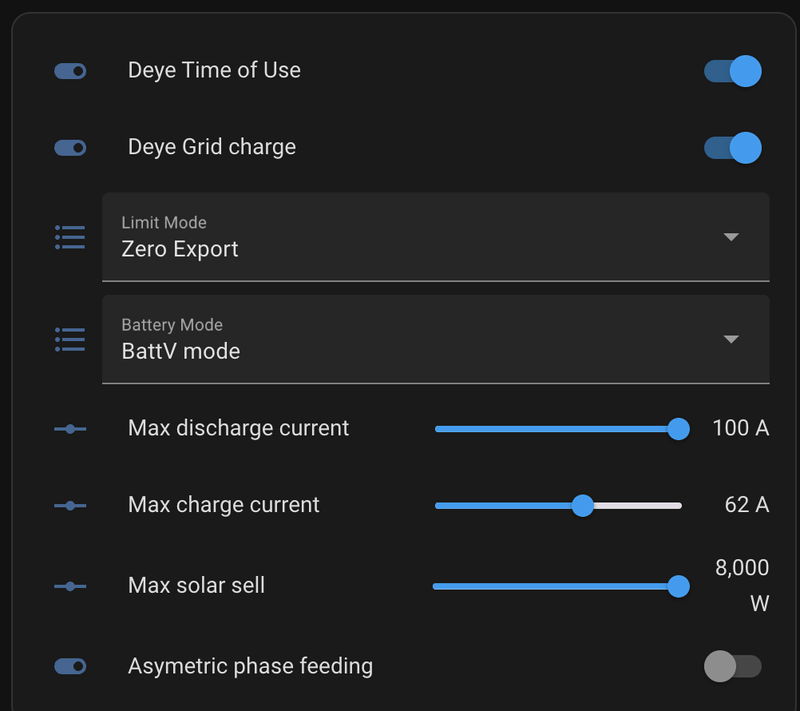
Task: Click the slider icon beside Max discharge current
Action: point(70,429)
